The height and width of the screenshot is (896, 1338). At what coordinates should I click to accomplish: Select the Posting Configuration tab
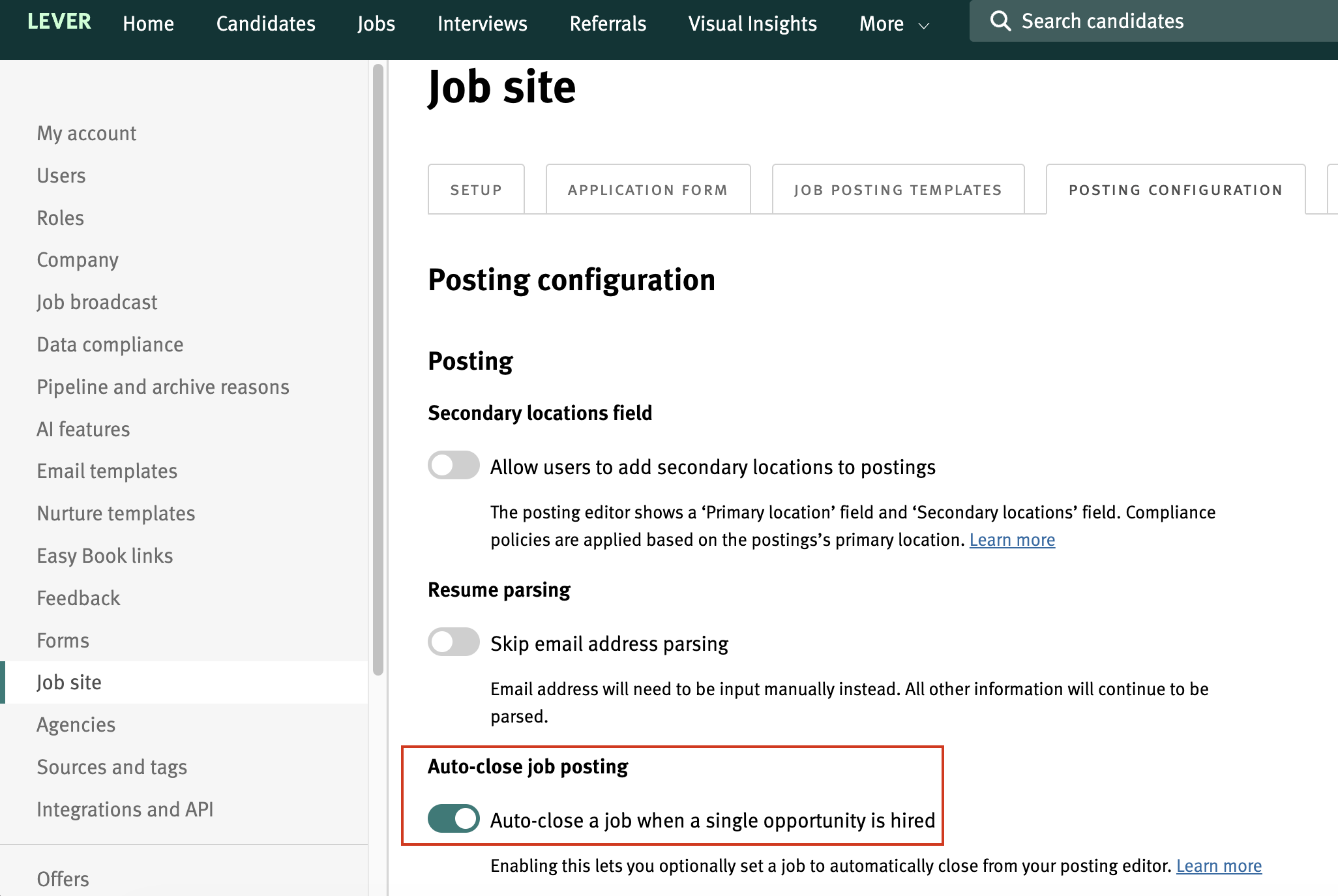pyautogui.click(x=1176, y=190)
